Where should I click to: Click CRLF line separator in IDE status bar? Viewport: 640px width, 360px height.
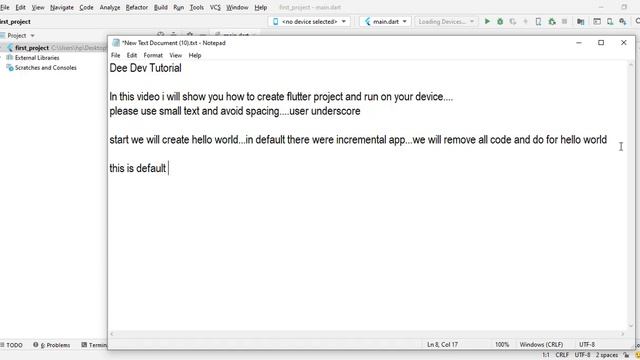[562, 355]
